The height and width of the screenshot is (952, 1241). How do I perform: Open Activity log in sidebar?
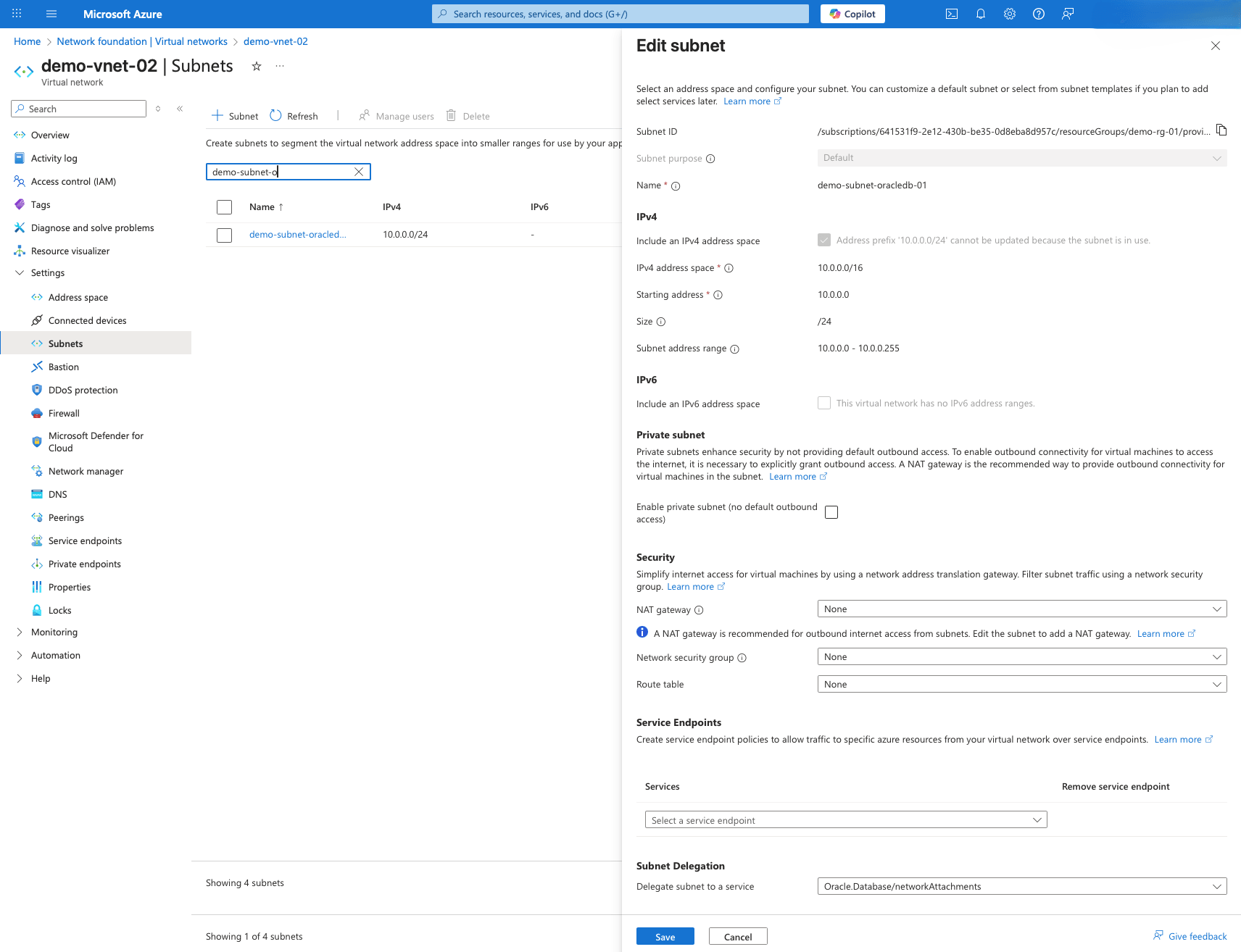pyautogui.click(x=54, y=158)
